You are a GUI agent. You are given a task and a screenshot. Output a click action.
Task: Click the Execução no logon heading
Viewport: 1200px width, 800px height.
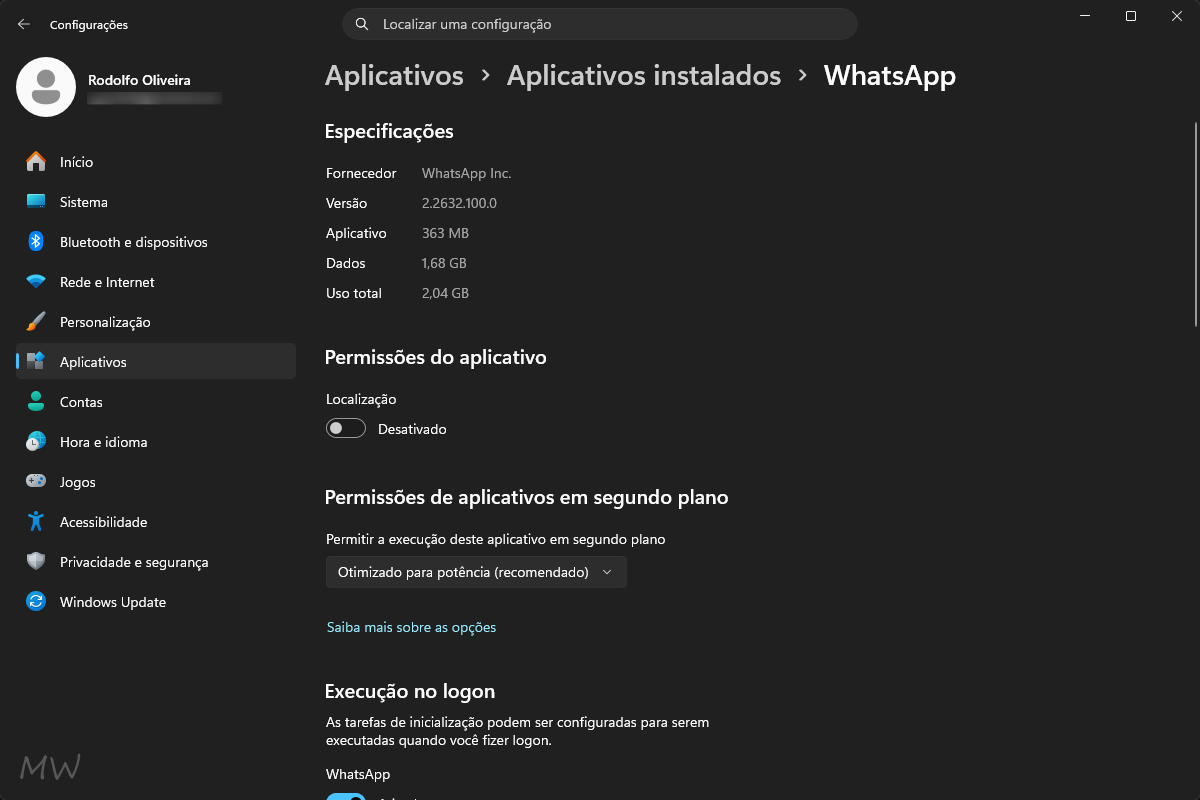click(x=410, y=691)
